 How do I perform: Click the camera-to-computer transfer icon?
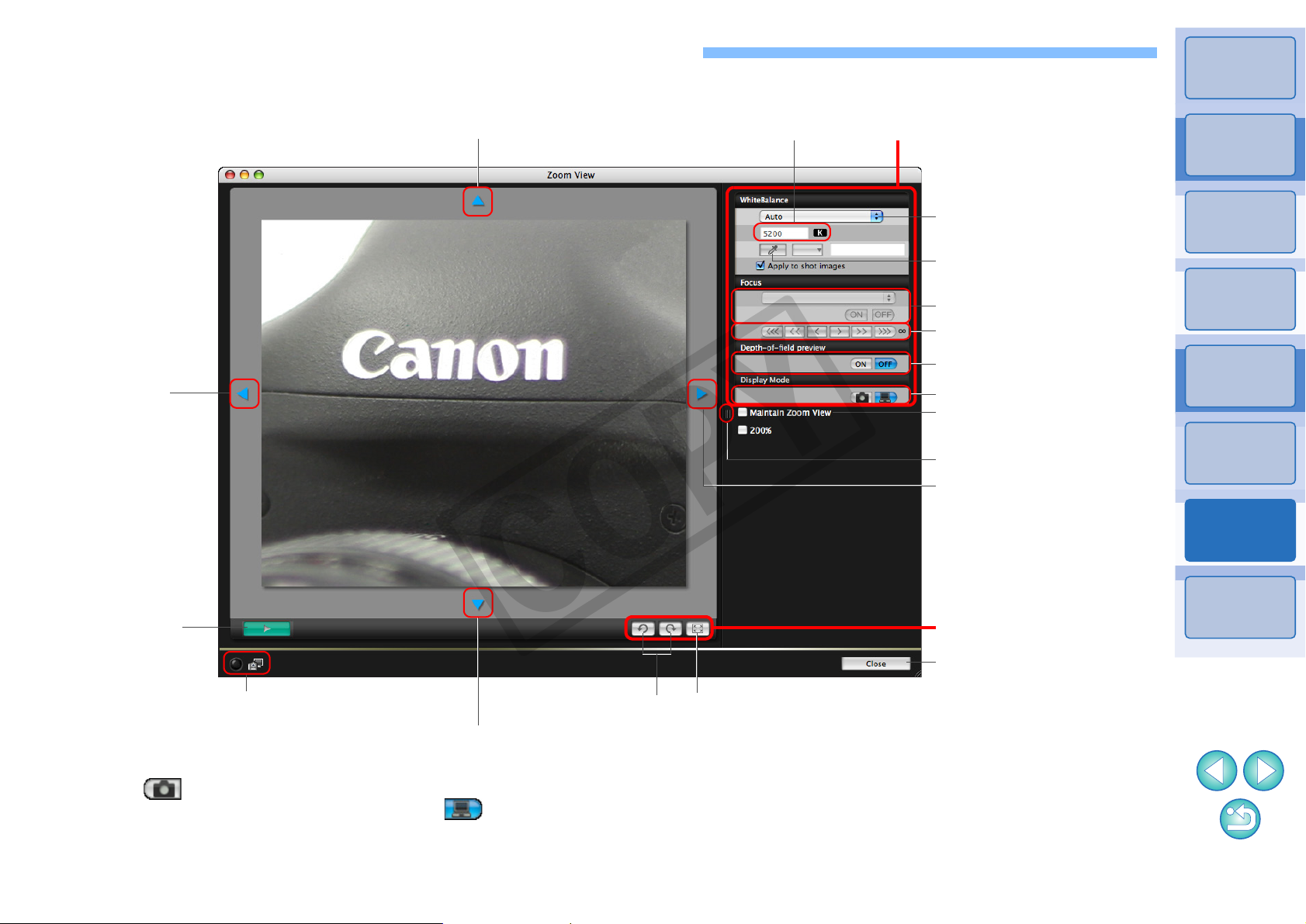(x=256, y=664)
